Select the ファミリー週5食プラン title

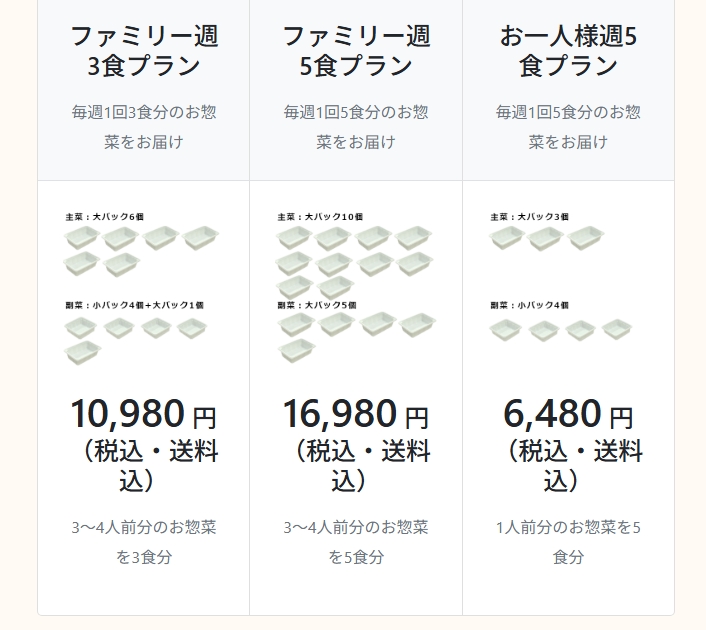pyautogui.click(x=356, y=52)
